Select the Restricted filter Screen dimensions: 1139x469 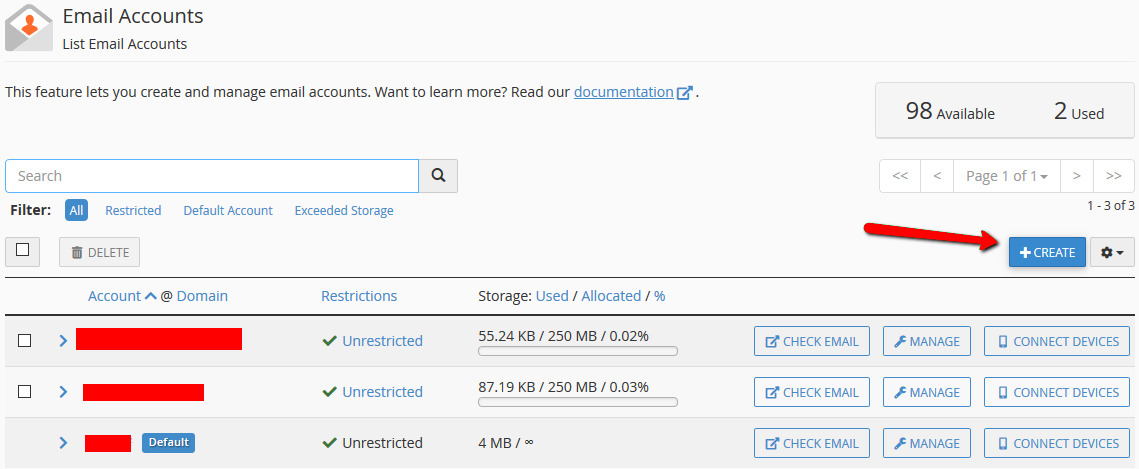133,211
